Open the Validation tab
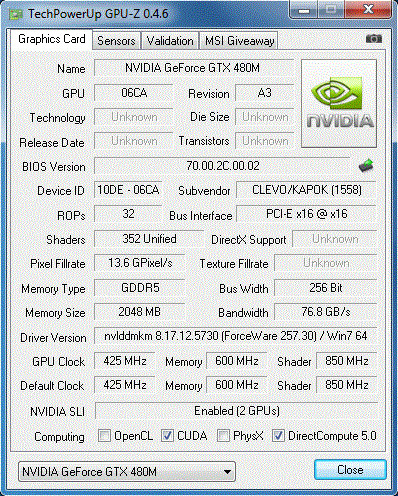This screenshot has width=398, height=496. (x=170, y=41)
